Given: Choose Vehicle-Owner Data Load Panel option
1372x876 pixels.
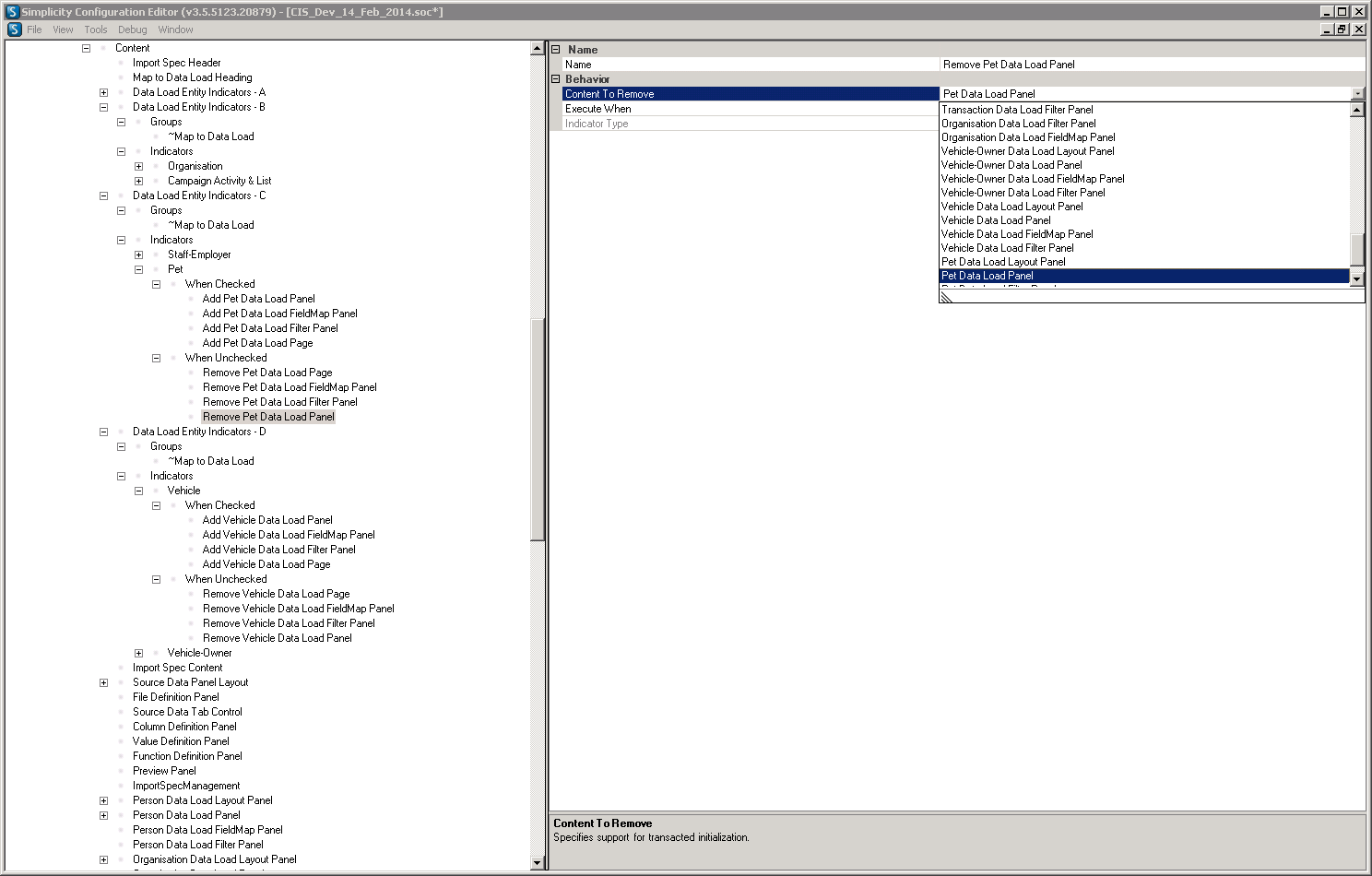Looking at the screenshot, I should (x=1144, y=165).
